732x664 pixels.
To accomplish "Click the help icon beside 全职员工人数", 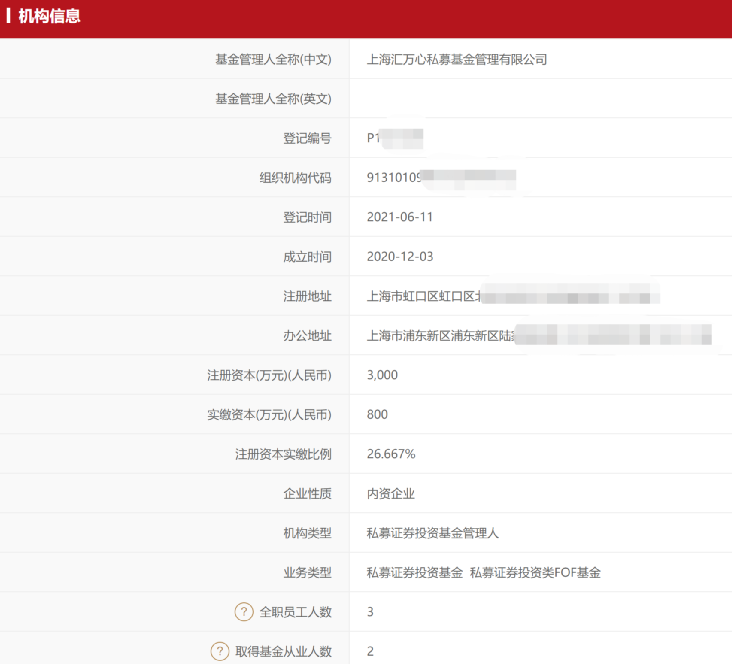I will pyautogui.click(x=244, y=612).
